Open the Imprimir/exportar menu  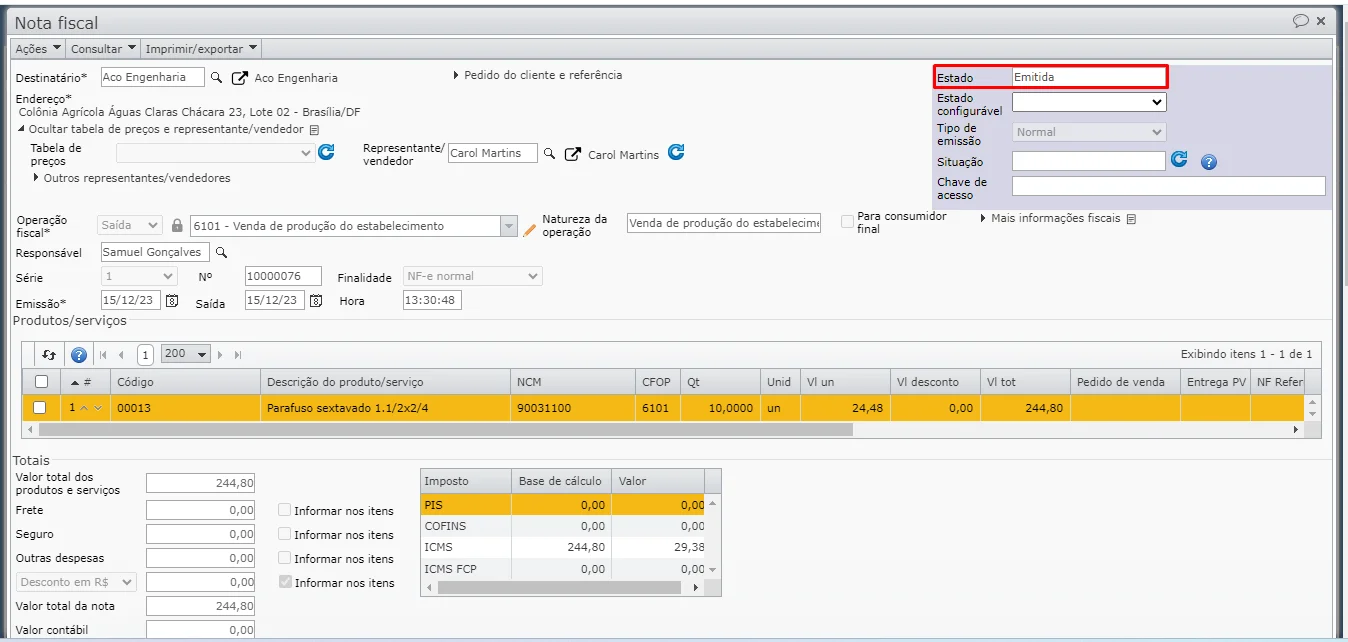pos(201,48)
